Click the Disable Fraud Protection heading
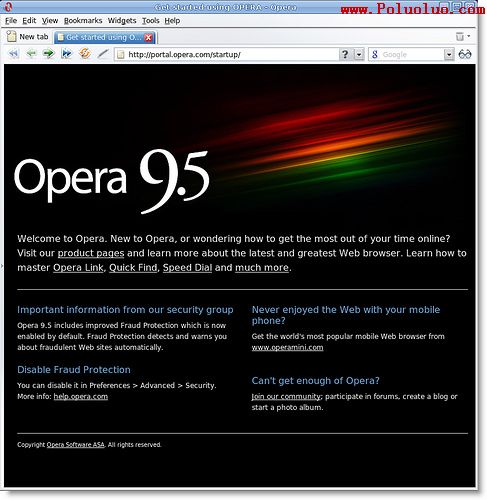The image size is (487, 500). [74, 370]
